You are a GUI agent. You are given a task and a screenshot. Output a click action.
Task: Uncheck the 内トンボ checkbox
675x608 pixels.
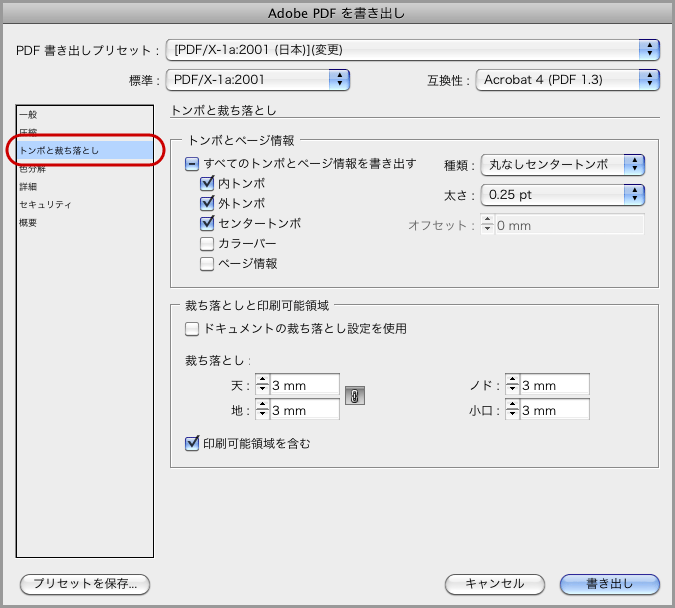[x=207, y=183]
